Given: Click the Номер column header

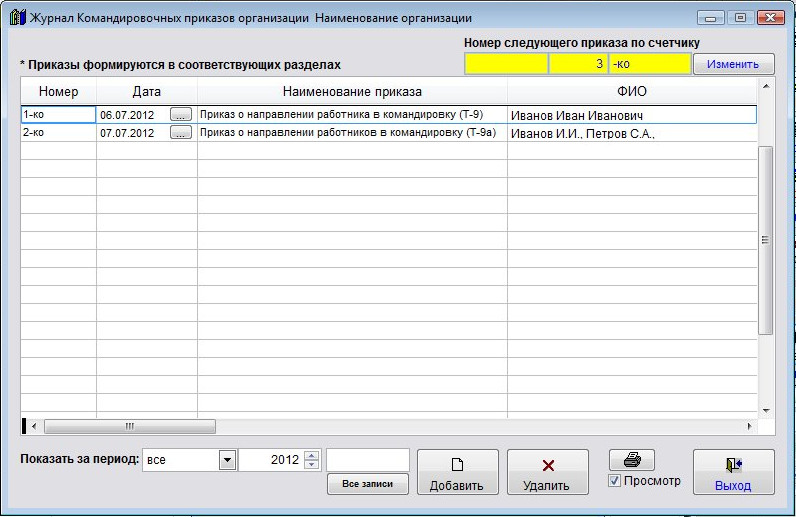Looking at the screenshot, I should [x=58, y=91].
